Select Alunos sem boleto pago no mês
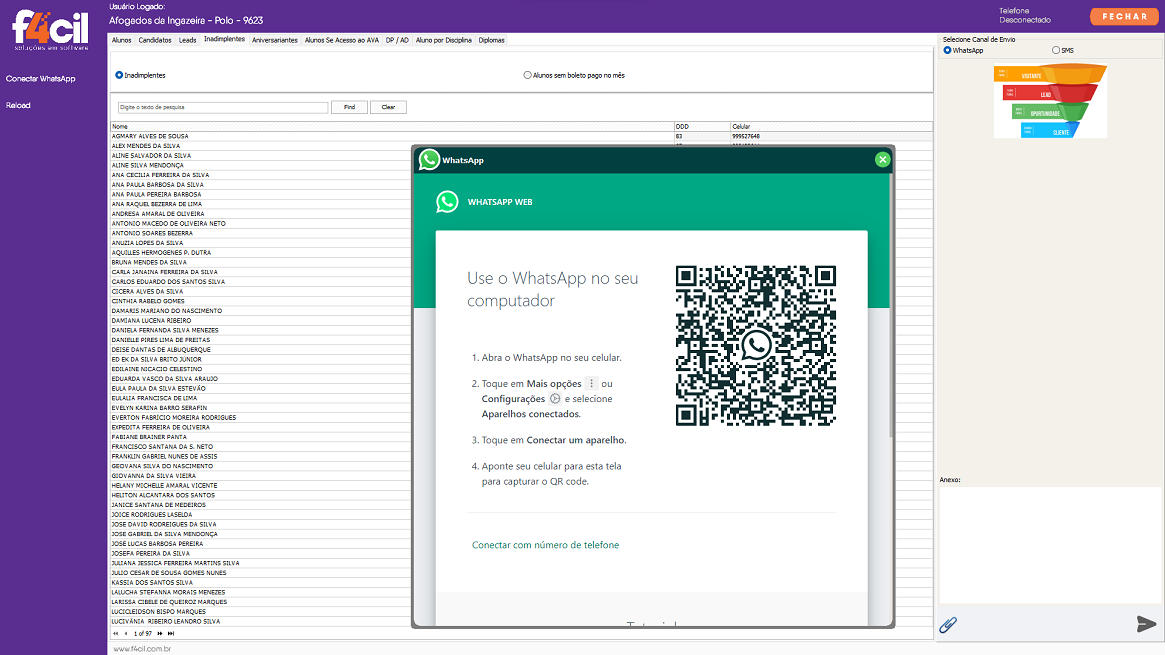1165x655 pixels. click(x=528, y=75)
